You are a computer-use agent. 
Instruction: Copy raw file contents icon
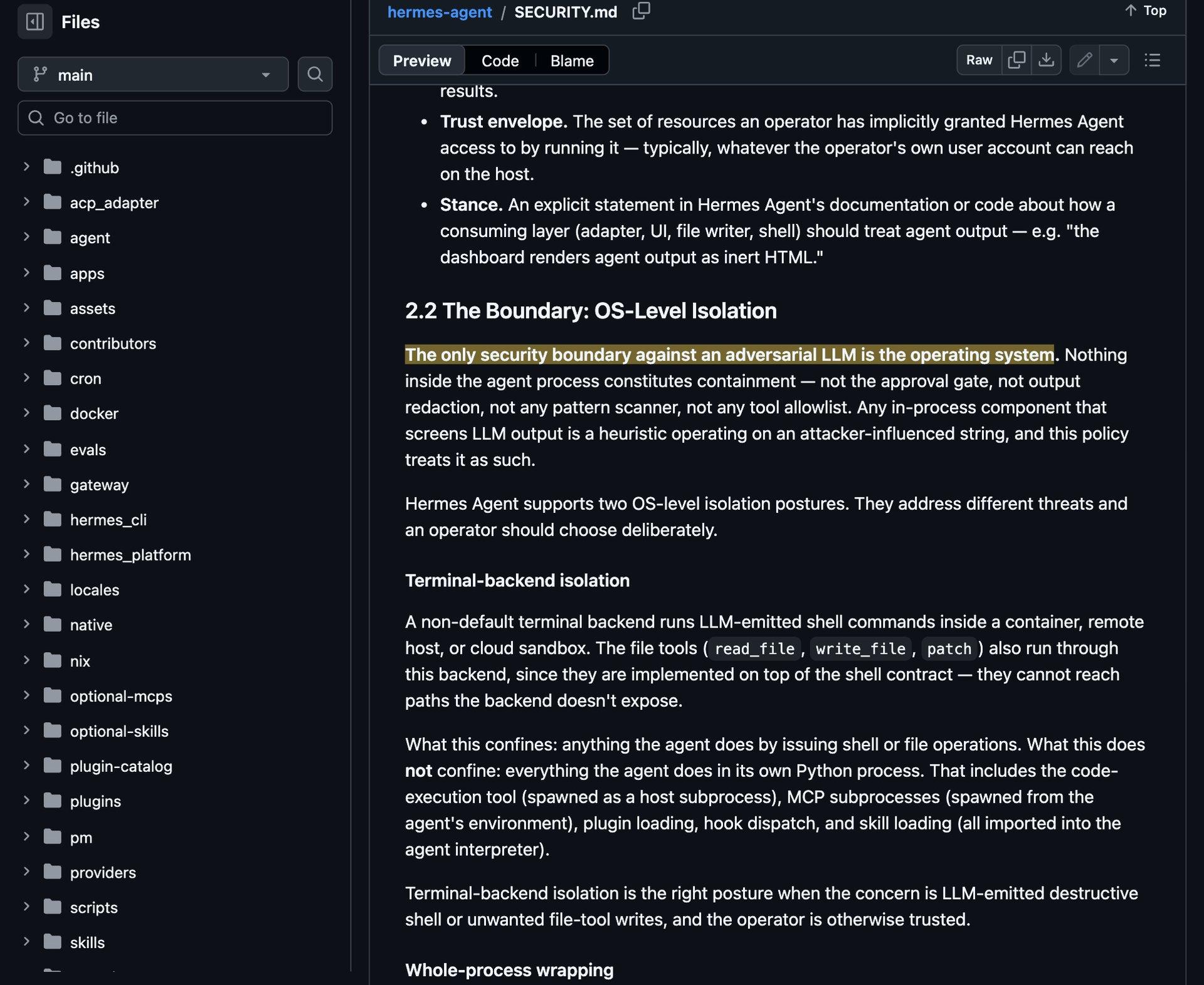pos(1017,60)
